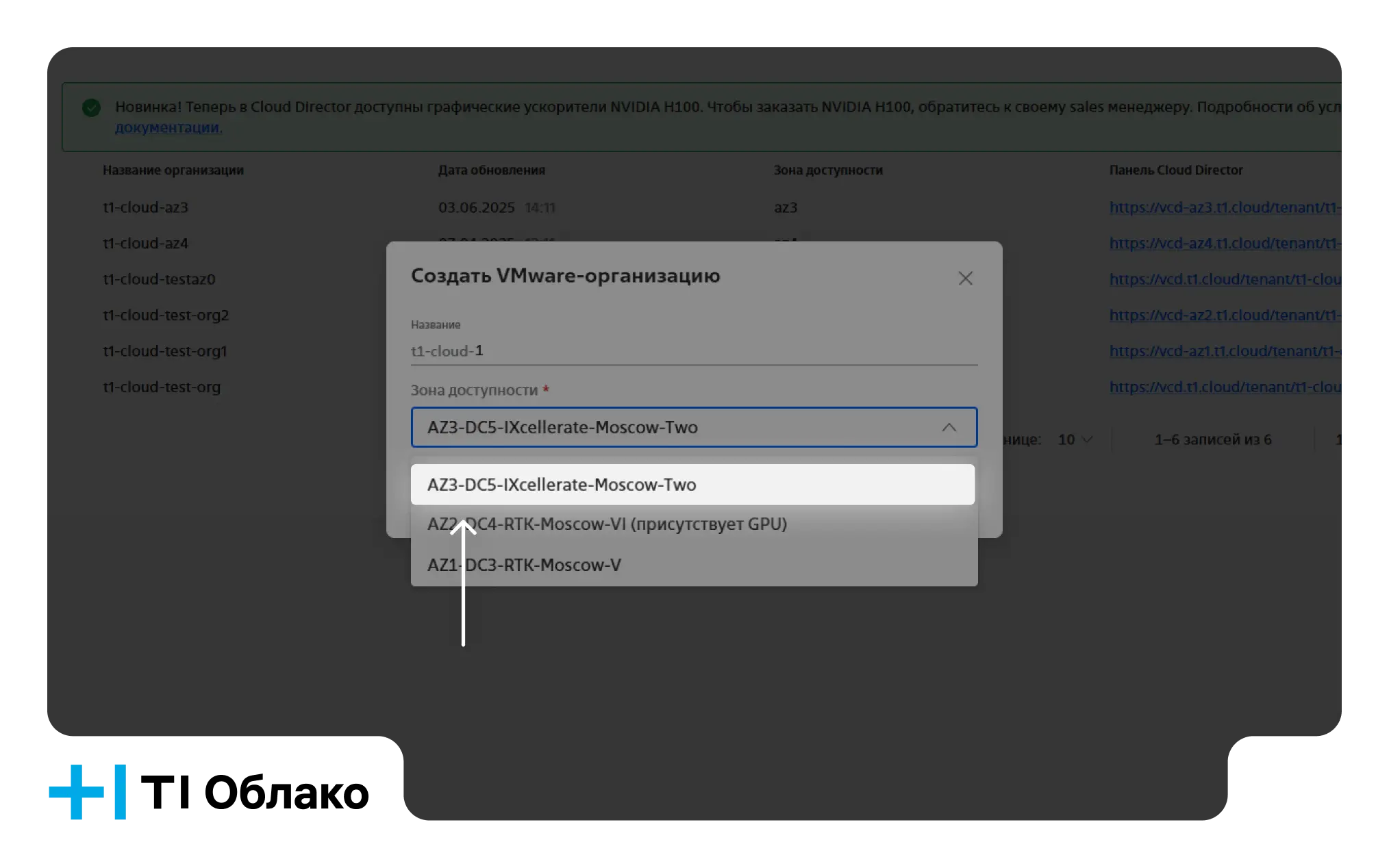Open Cloud Director link for t1-cloud-testaz0
Viewport: 1389px width, 868px height.
(1225, 279)
